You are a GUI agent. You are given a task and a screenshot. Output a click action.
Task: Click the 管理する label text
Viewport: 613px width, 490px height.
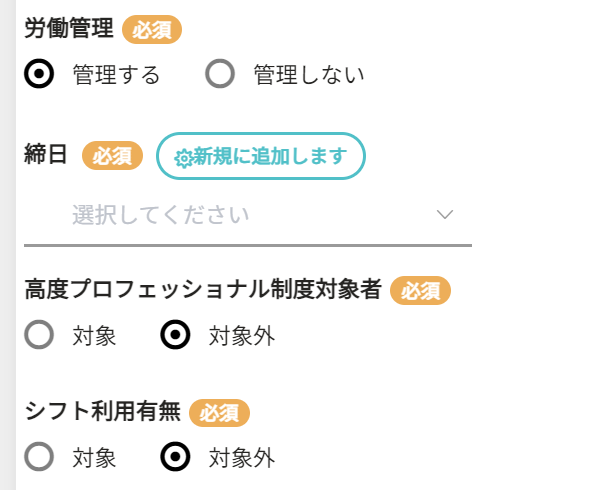(x=117, y=74)
